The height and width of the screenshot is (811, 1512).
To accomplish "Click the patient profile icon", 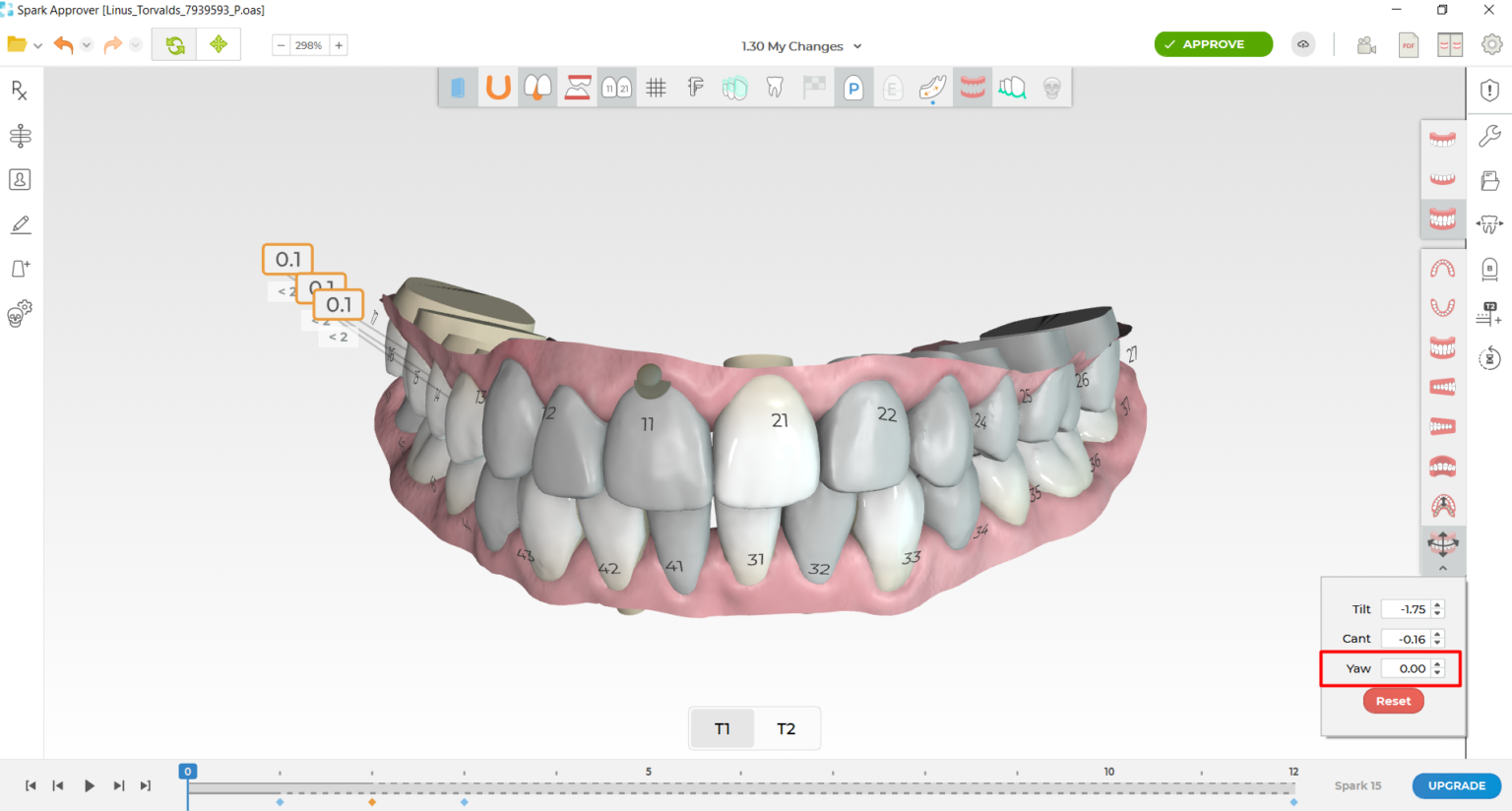I will tap(20, 180).
